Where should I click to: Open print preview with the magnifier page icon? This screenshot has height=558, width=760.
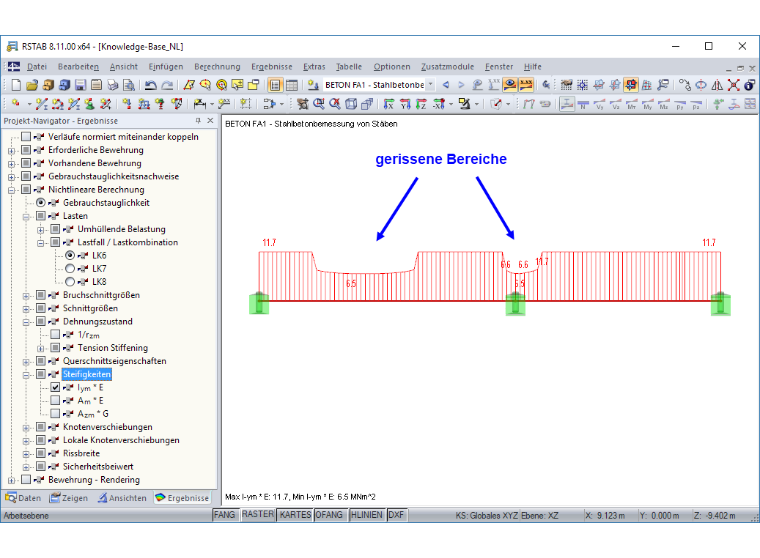coord(129,85)
